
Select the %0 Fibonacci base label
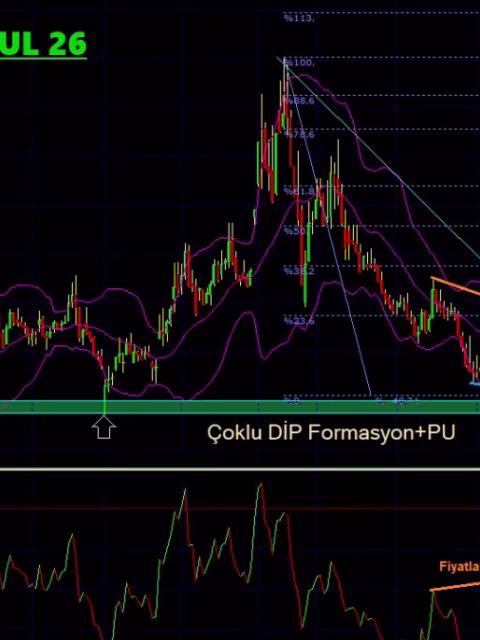(x=292, y=401)
